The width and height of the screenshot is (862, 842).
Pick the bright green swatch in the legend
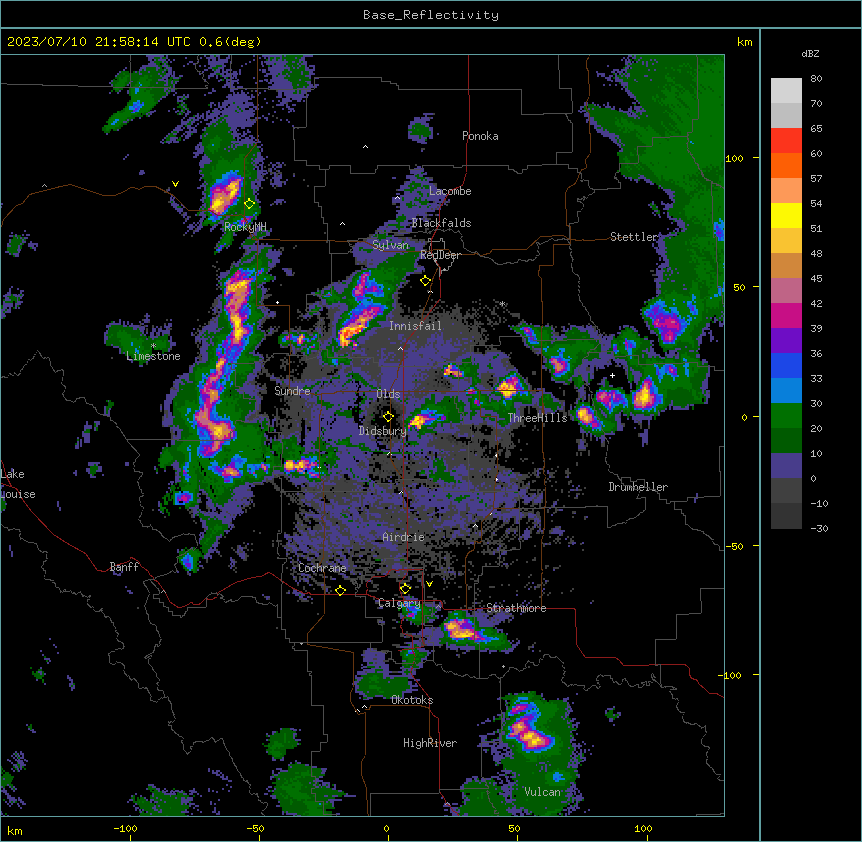786,416
